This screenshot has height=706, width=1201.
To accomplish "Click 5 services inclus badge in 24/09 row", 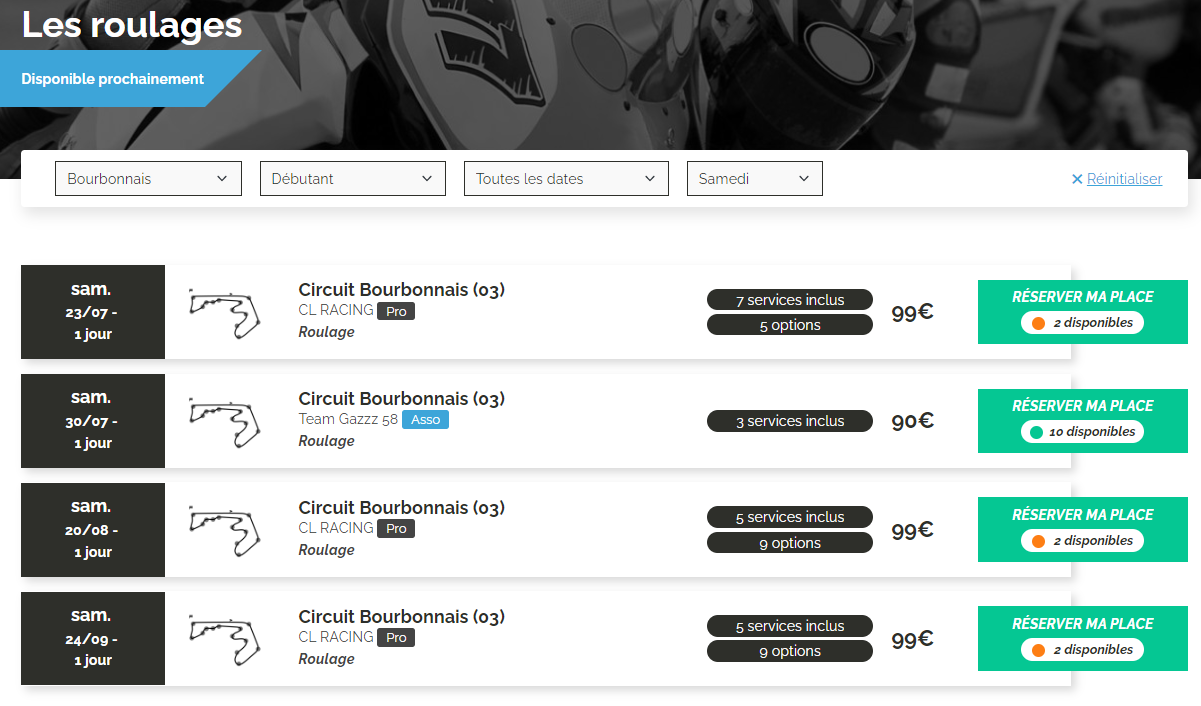I will [x=790, y=626].
